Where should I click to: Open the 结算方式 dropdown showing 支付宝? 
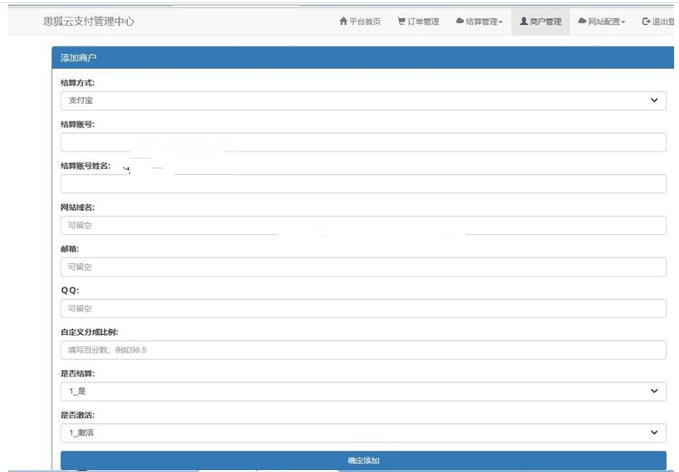(363, 100)
